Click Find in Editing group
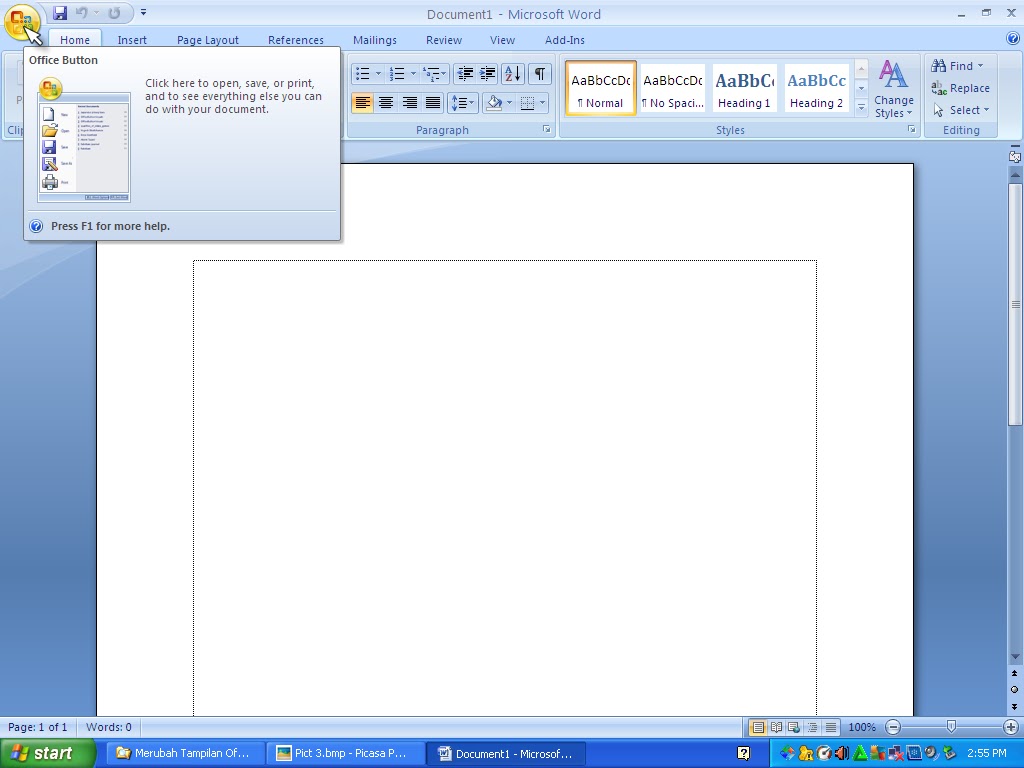This screenshot has height=768, width=1024. (x=957, y=66)
